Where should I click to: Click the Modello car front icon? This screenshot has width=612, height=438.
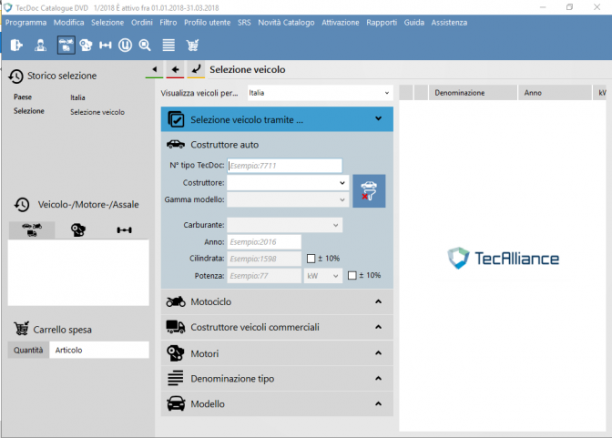click(x=176, y=404)
